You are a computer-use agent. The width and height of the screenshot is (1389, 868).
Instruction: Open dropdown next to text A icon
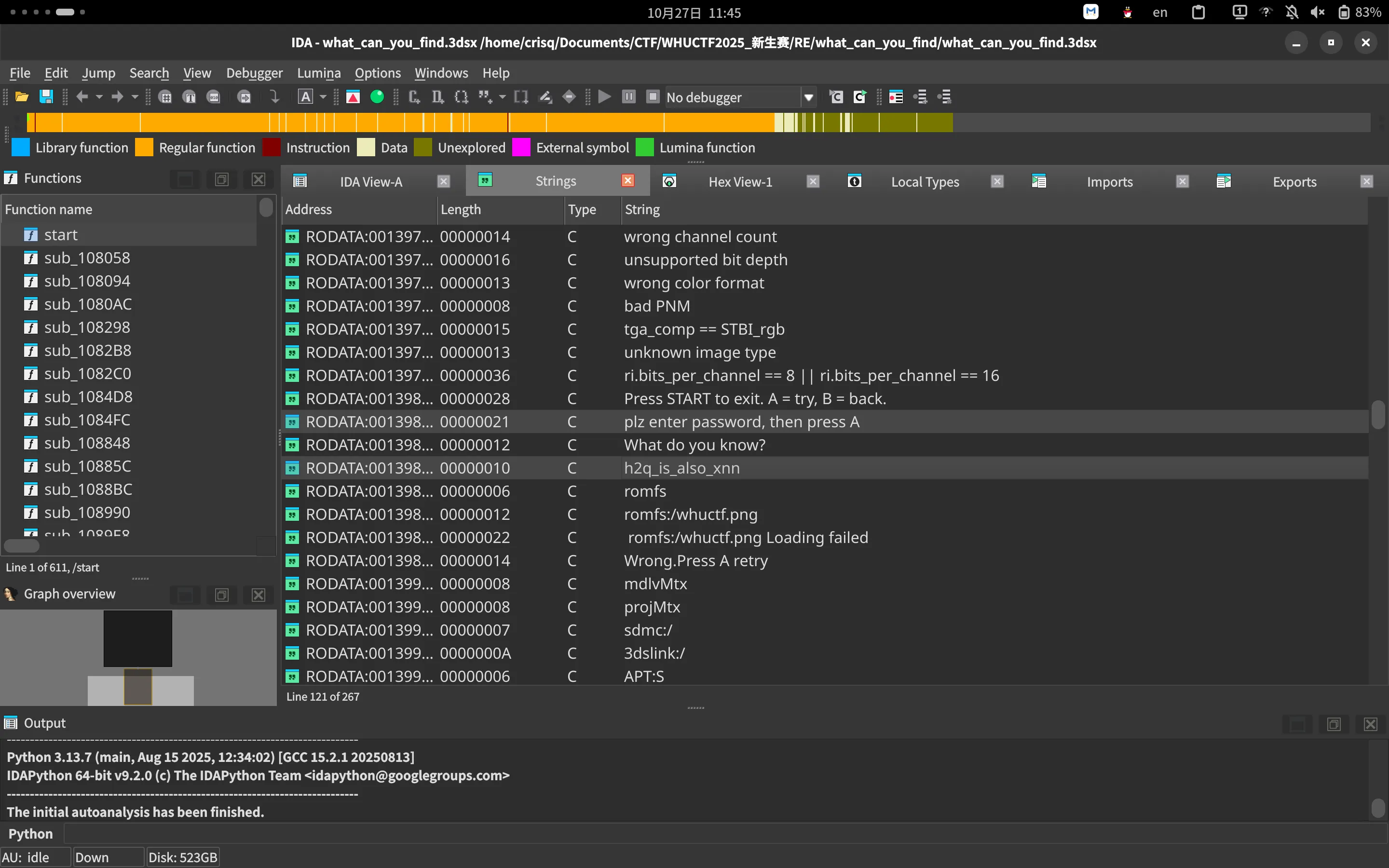pos(323,97)
